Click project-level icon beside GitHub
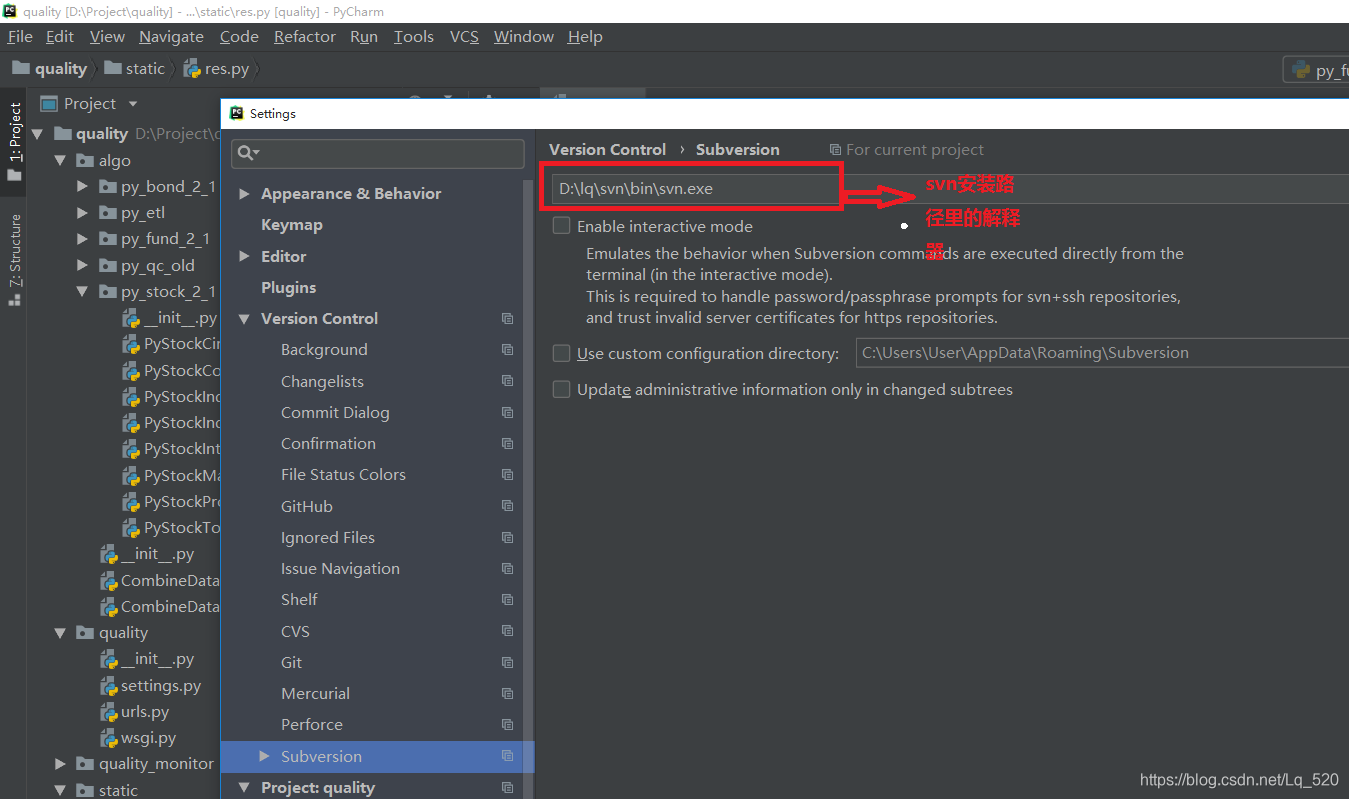The image size is (1349, 799). [x=507, y=507]
